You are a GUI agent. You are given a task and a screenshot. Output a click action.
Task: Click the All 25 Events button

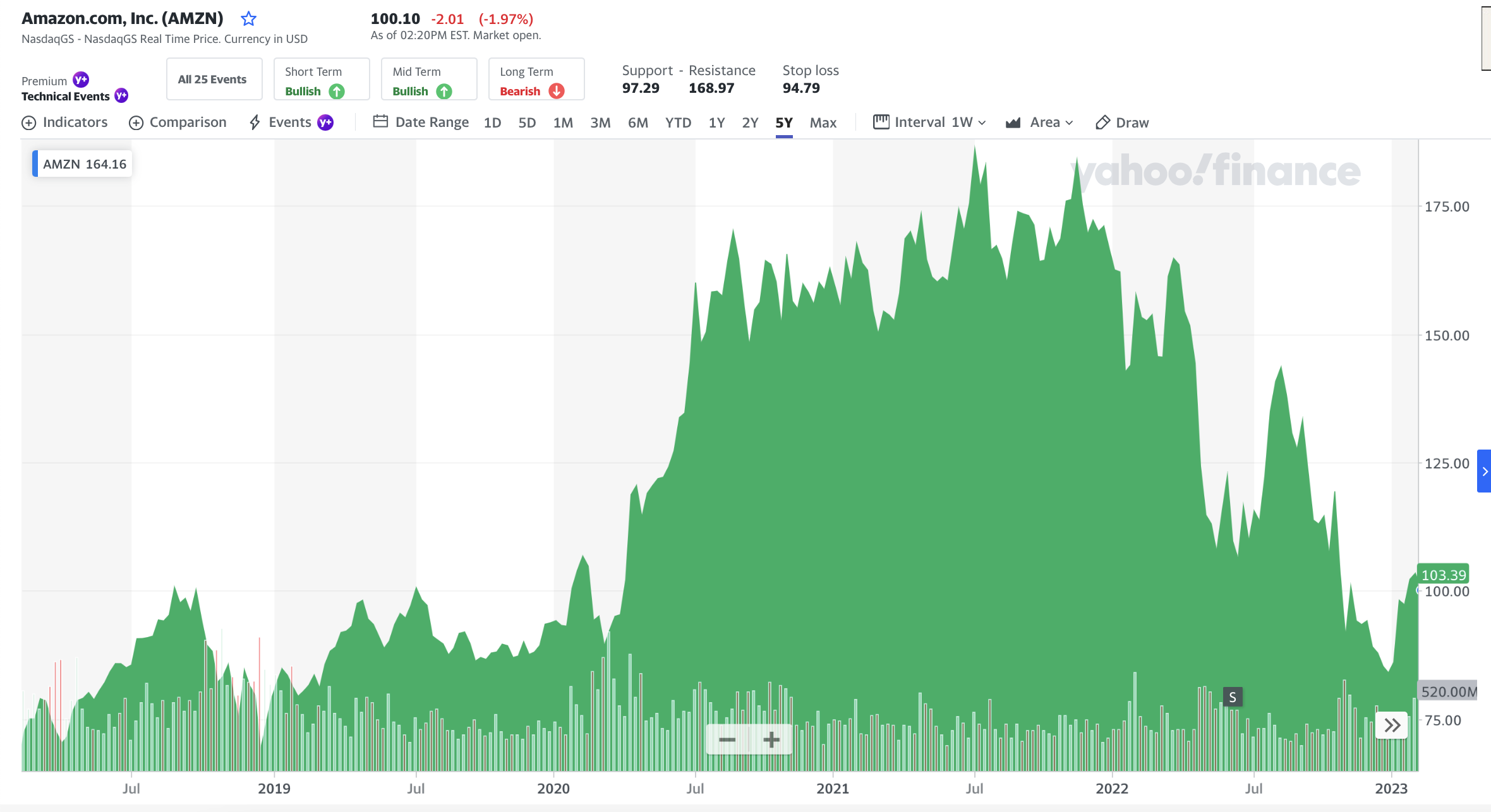click(x=213, y=80)
